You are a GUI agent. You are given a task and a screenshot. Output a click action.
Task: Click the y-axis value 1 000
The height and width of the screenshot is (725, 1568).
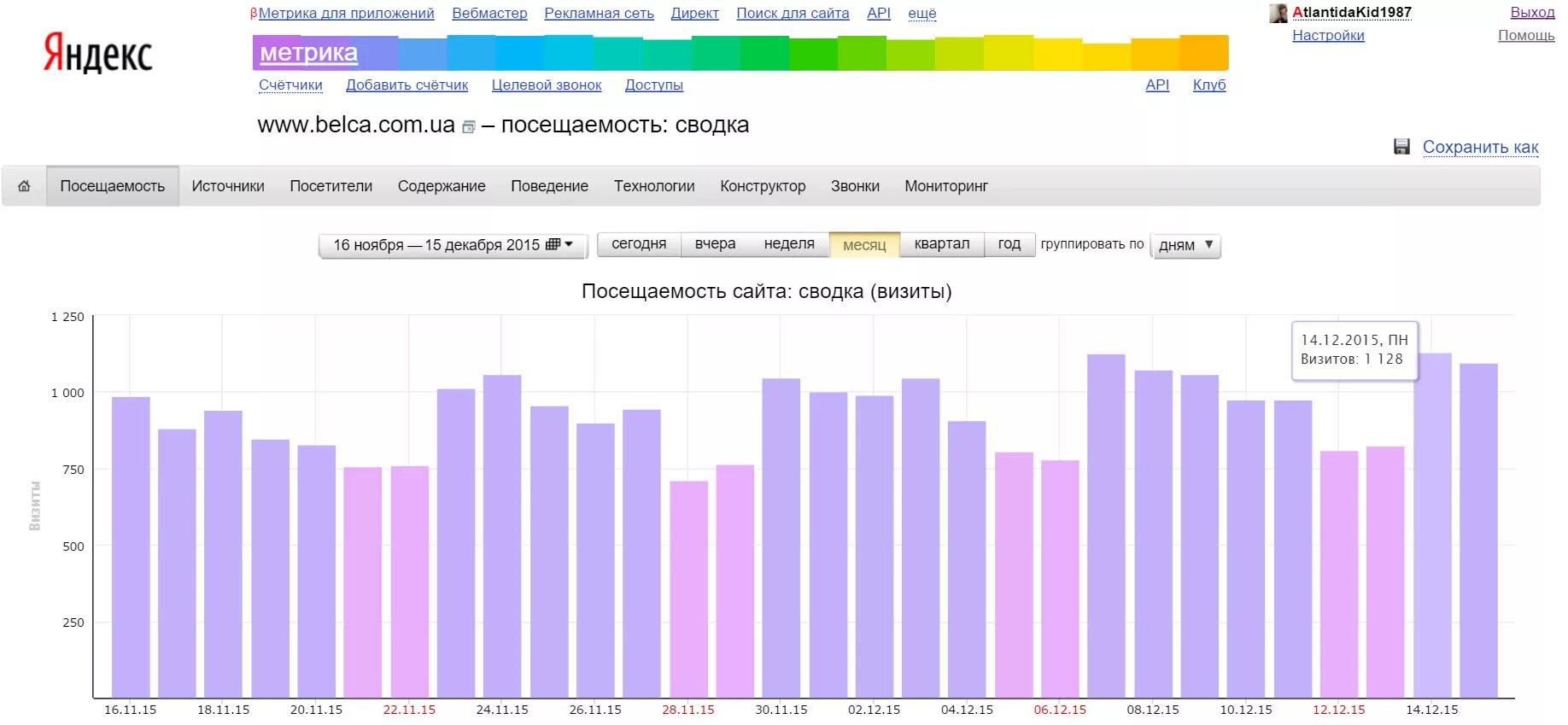tap(67, 393)
